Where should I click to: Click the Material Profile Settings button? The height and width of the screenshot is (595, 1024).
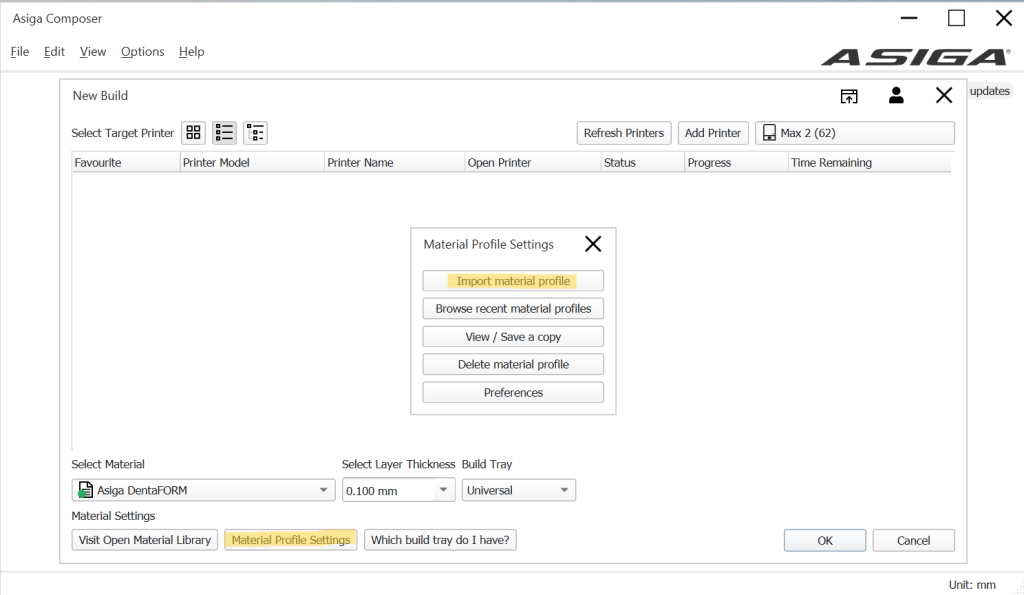pos(291,540)
